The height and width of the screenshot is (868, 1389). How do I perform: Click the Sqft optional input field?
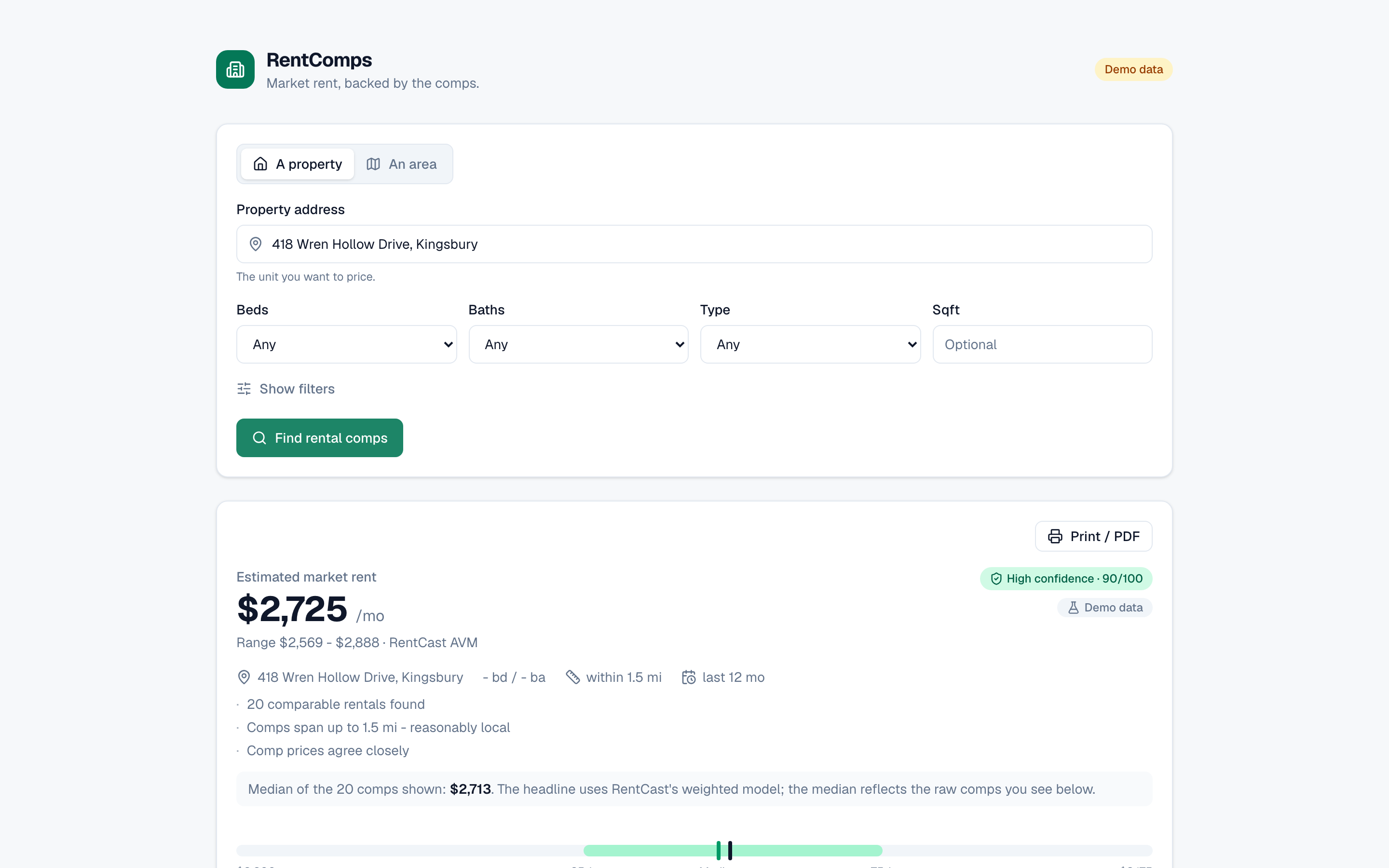tap(1042, 344)
